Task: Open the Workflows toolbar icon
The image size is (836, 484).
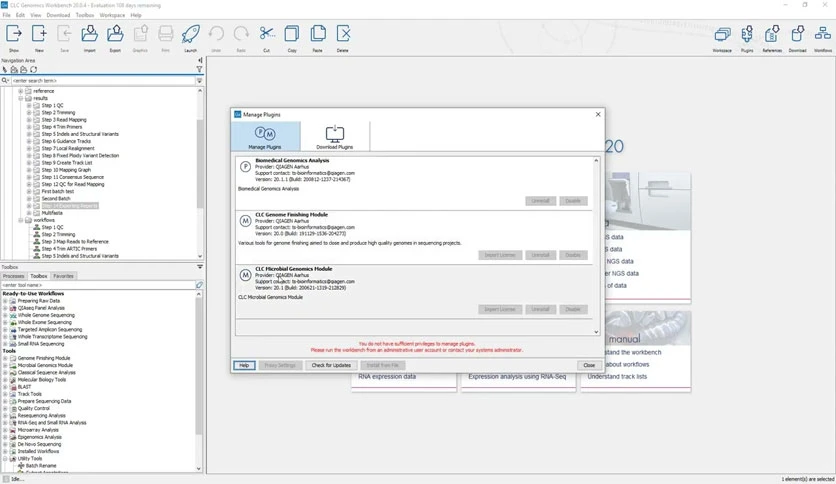Action: (x=823, y=35)
